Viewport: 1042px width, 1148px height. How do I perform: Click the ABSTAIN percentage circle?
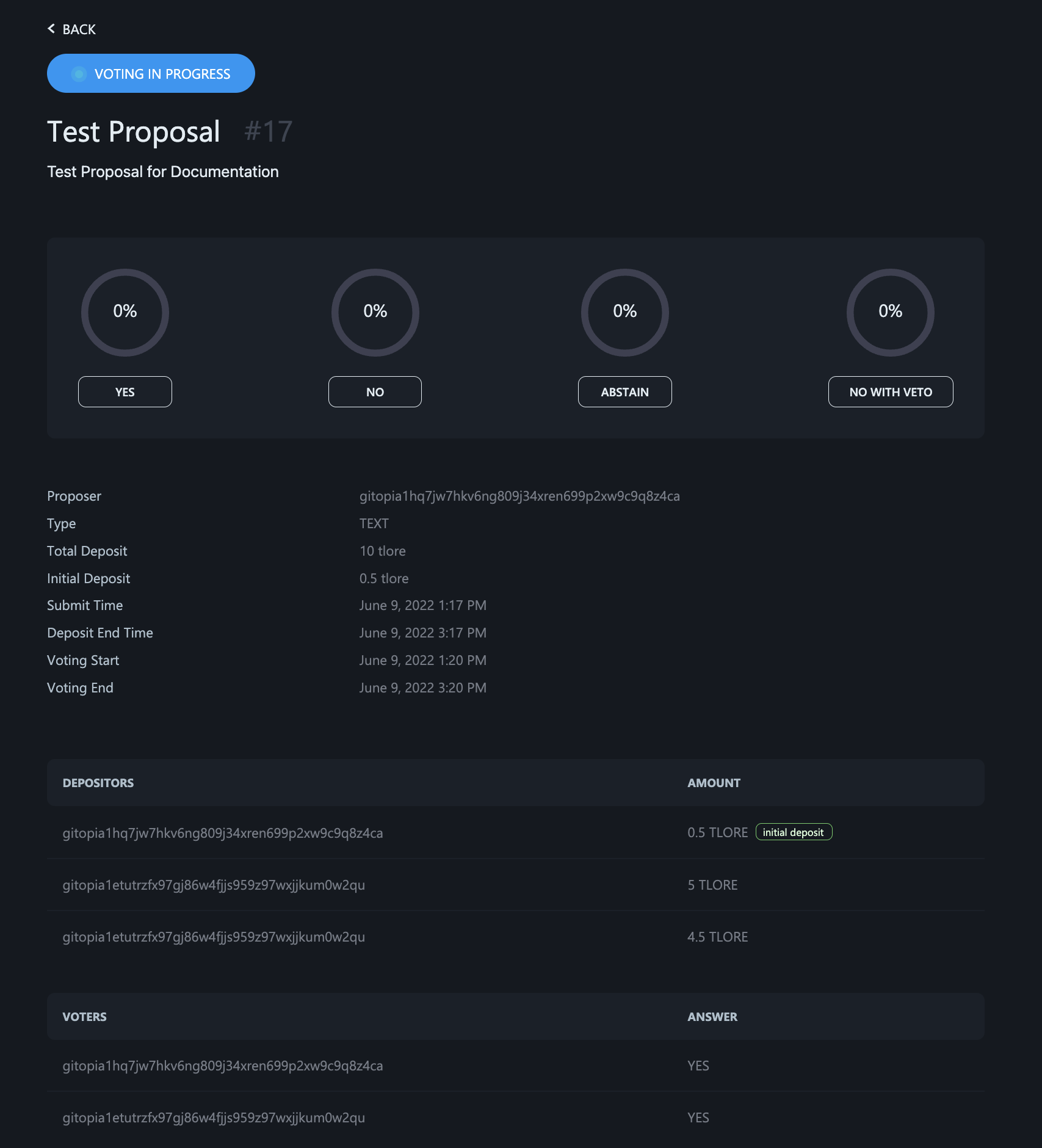coord(624,312)
